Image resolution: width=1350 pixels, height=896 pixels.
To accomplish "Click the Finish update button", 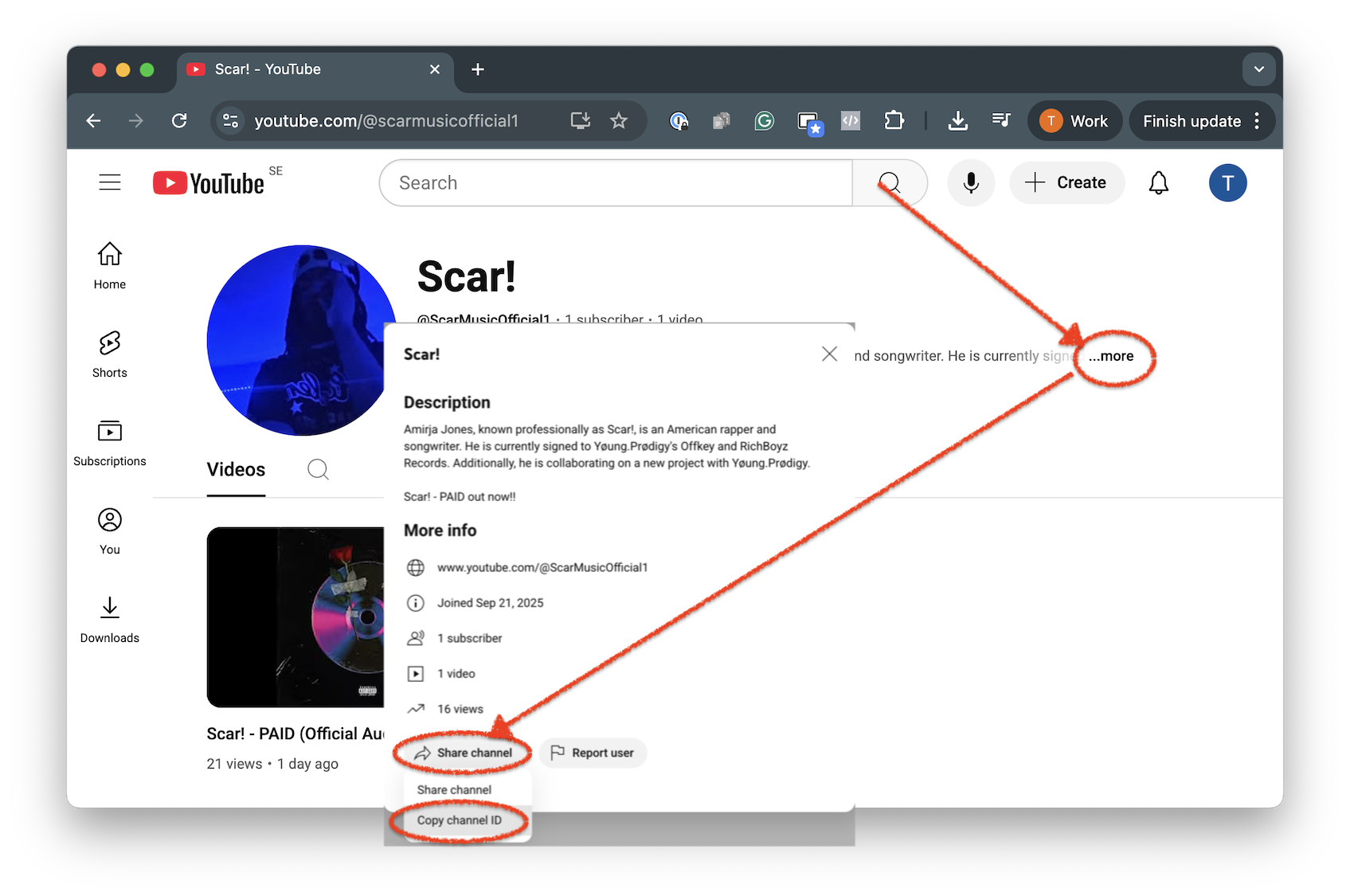I will (1192, 121).
